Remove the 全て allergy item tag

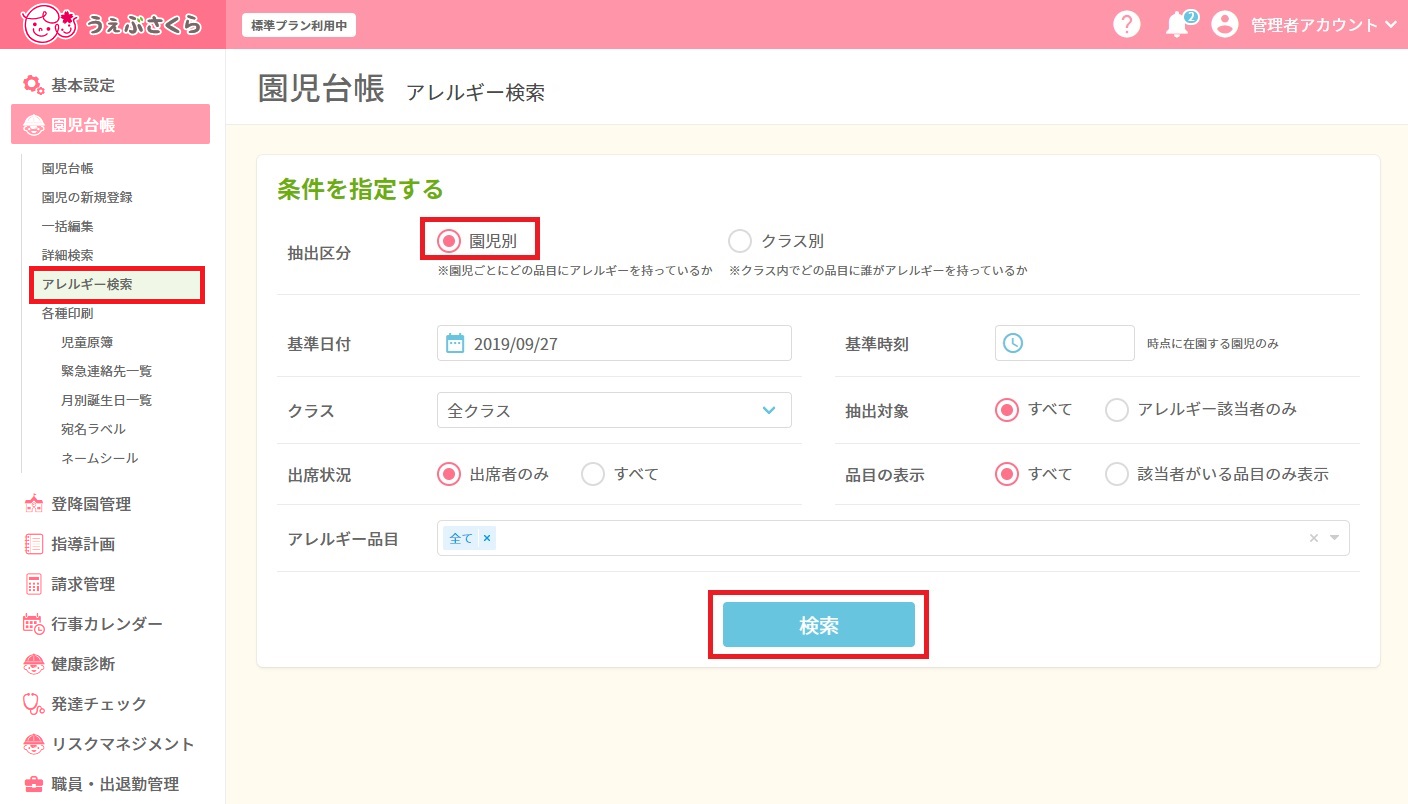tap(487, 538)
